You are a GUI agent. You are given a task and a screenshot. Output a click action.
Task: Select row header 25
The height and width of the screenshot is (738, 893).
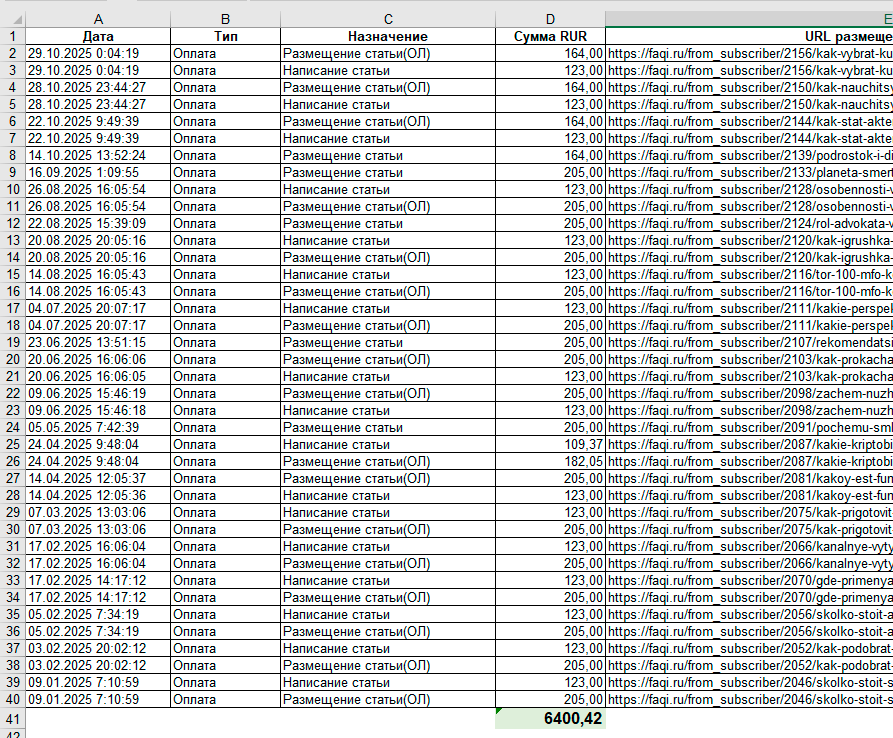13,444
